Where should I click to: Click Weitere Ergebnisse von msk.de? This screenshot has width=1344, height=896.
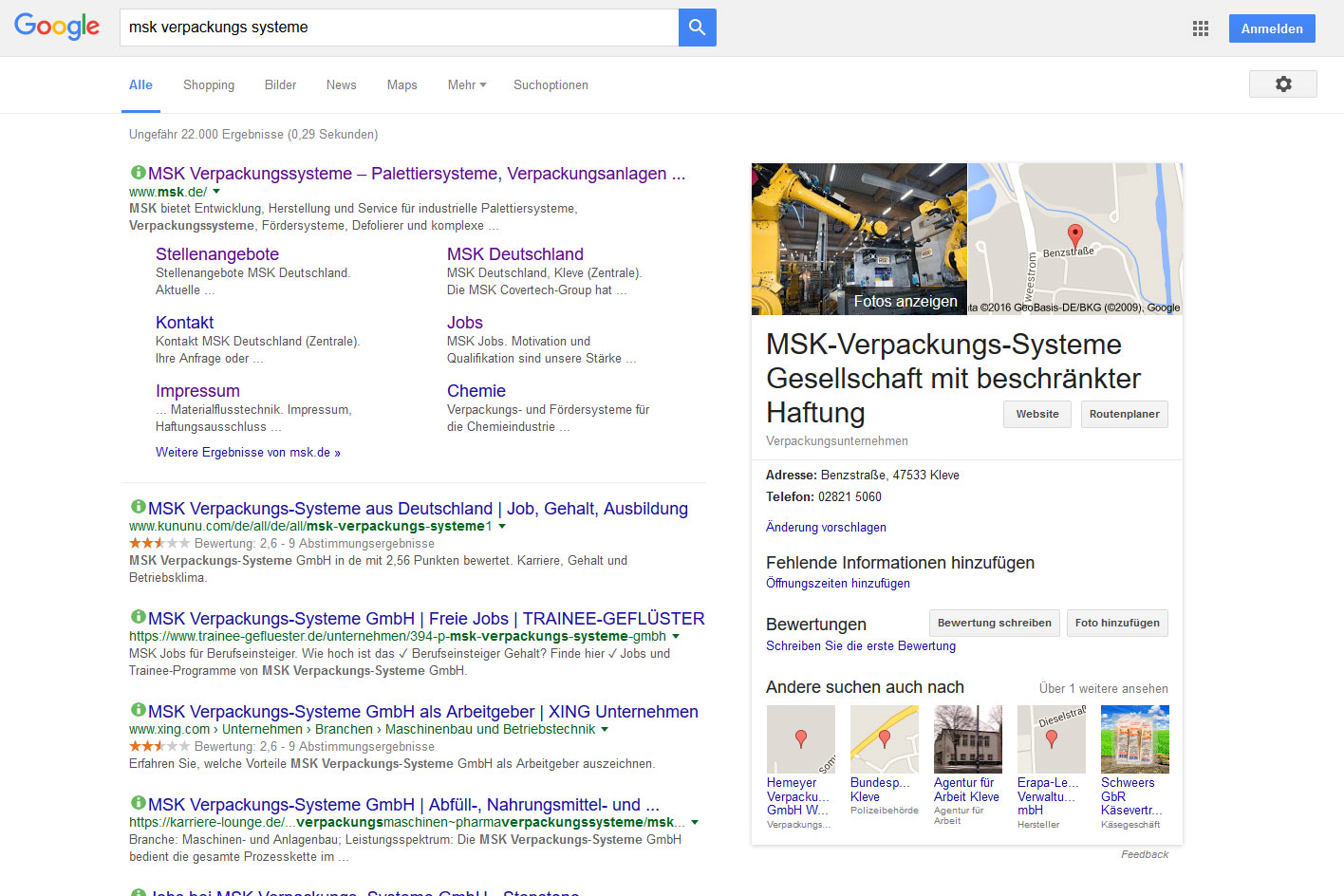pos(248,453)
